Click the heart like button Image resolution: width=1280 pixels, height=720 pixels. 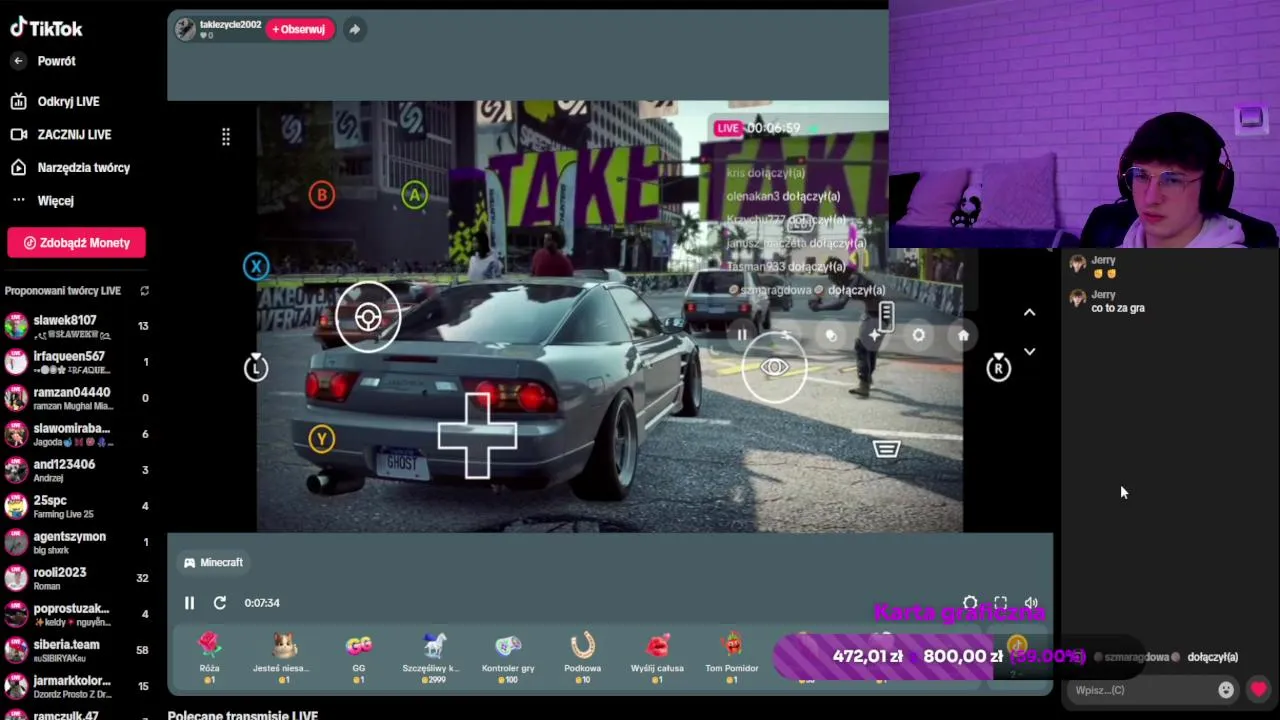click(x=1258, y=689)
